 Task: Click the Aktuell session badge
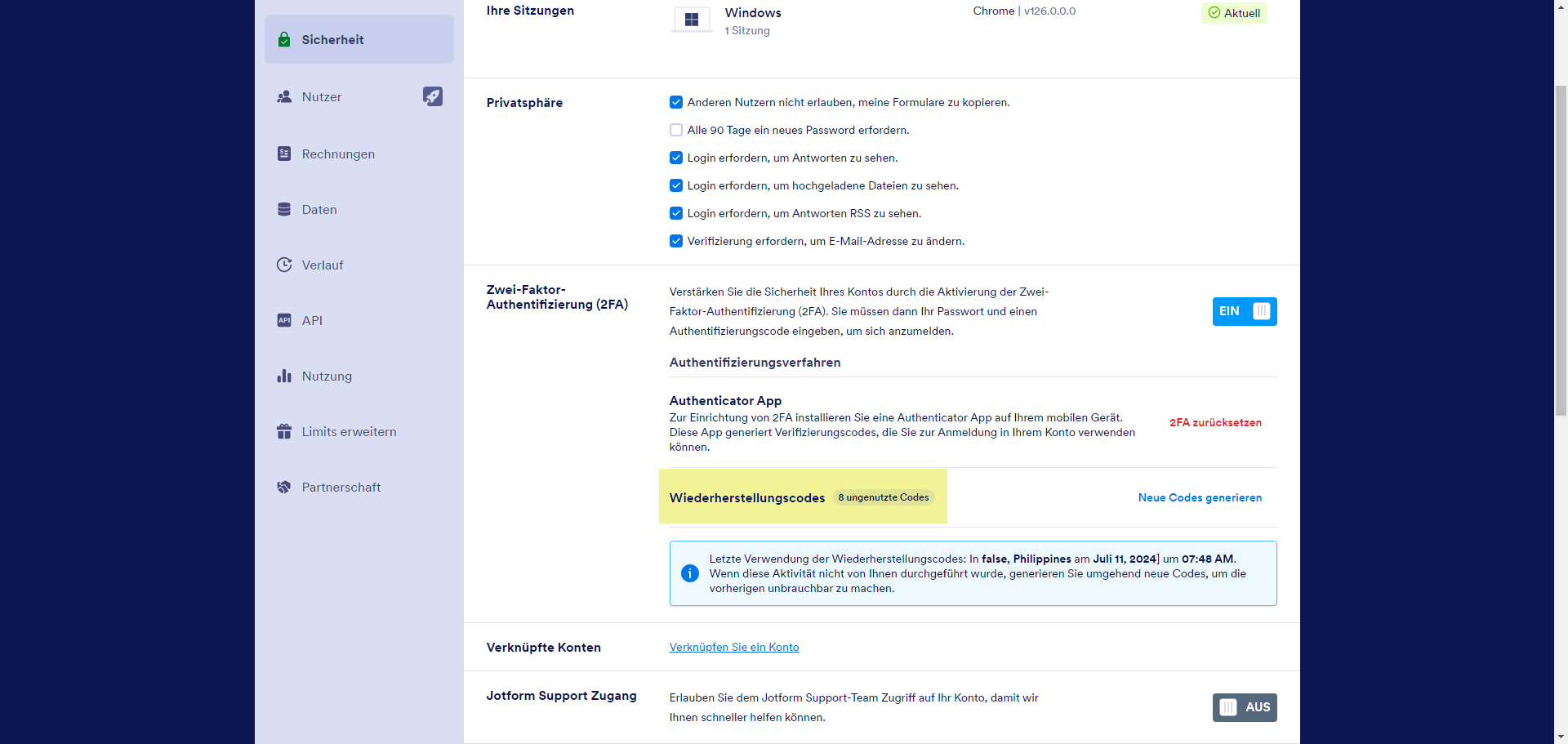[1234, 13]
